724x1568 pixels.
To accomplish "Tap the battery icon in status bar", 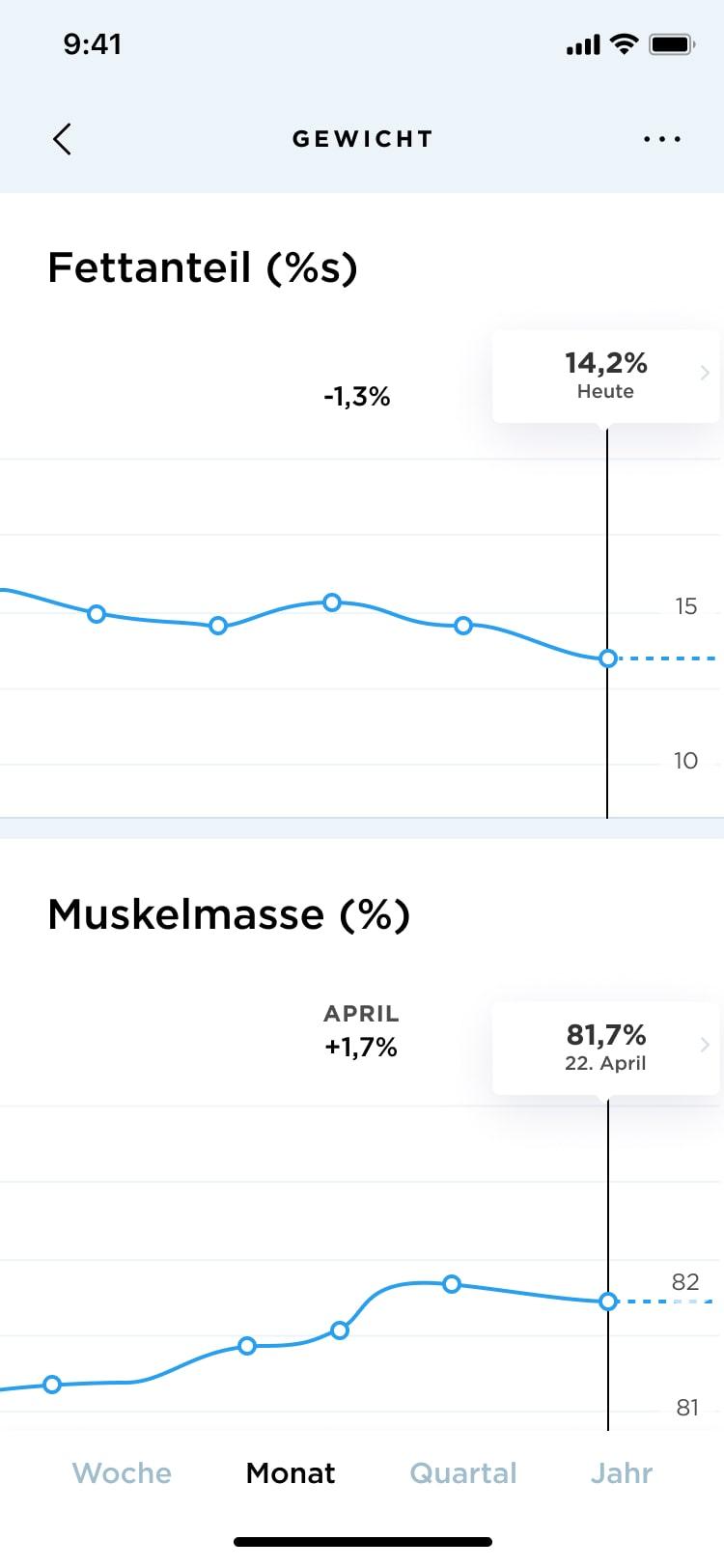I will click(672, 44).
